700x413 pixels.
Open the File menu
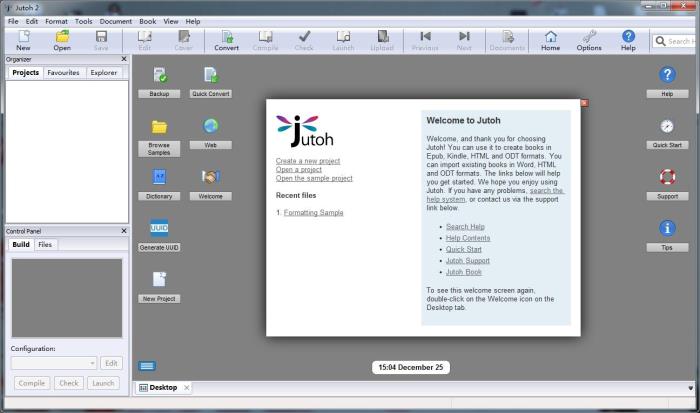point(13,21)
